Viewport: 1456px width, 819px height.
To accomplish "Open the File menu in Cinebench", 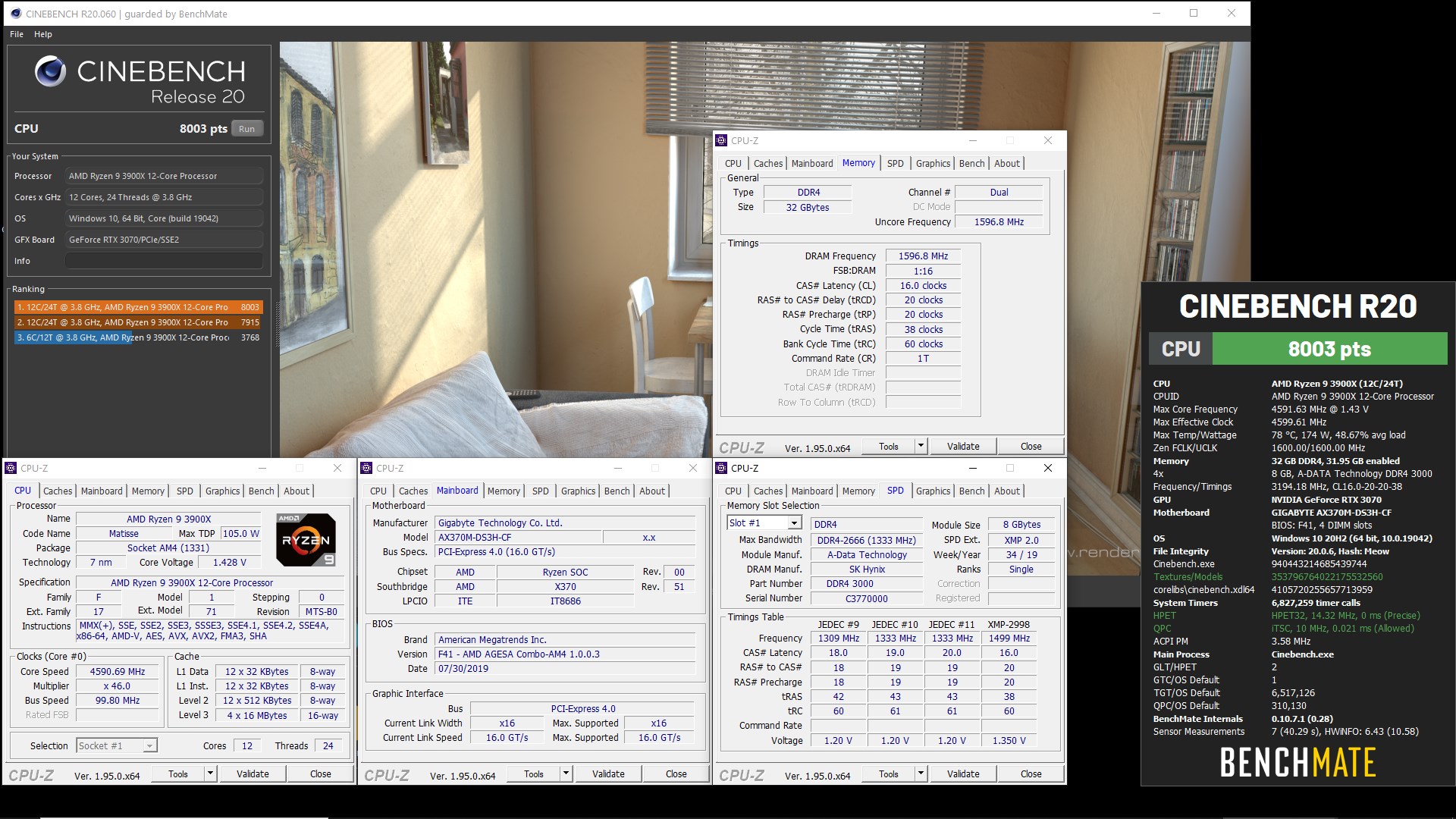I will (x=17, y=34).
